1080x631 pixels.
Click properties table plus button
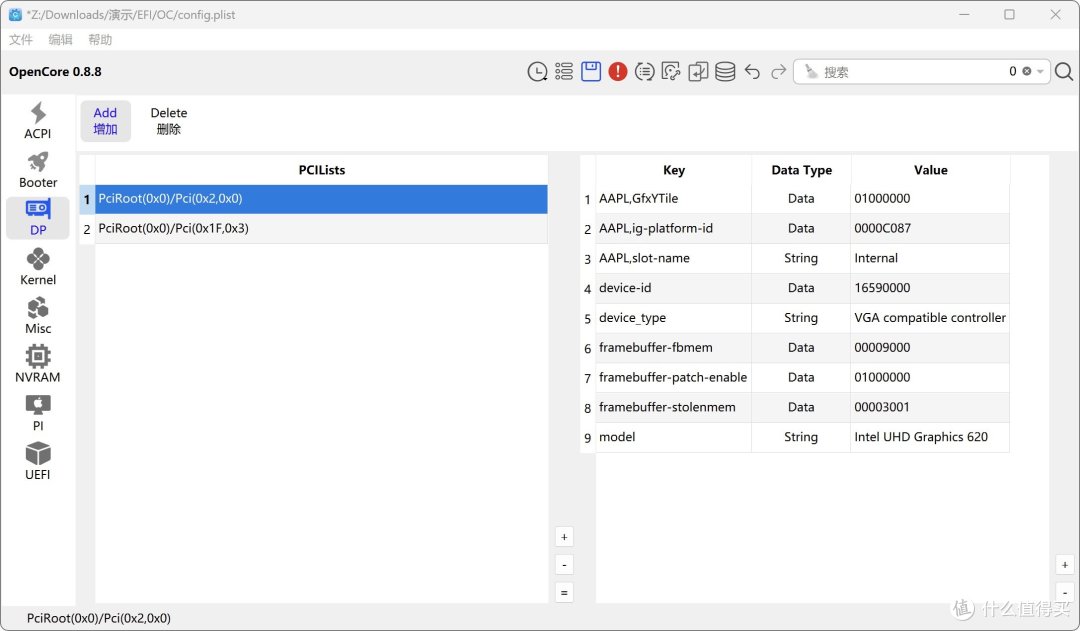[x=1065, y=565]
